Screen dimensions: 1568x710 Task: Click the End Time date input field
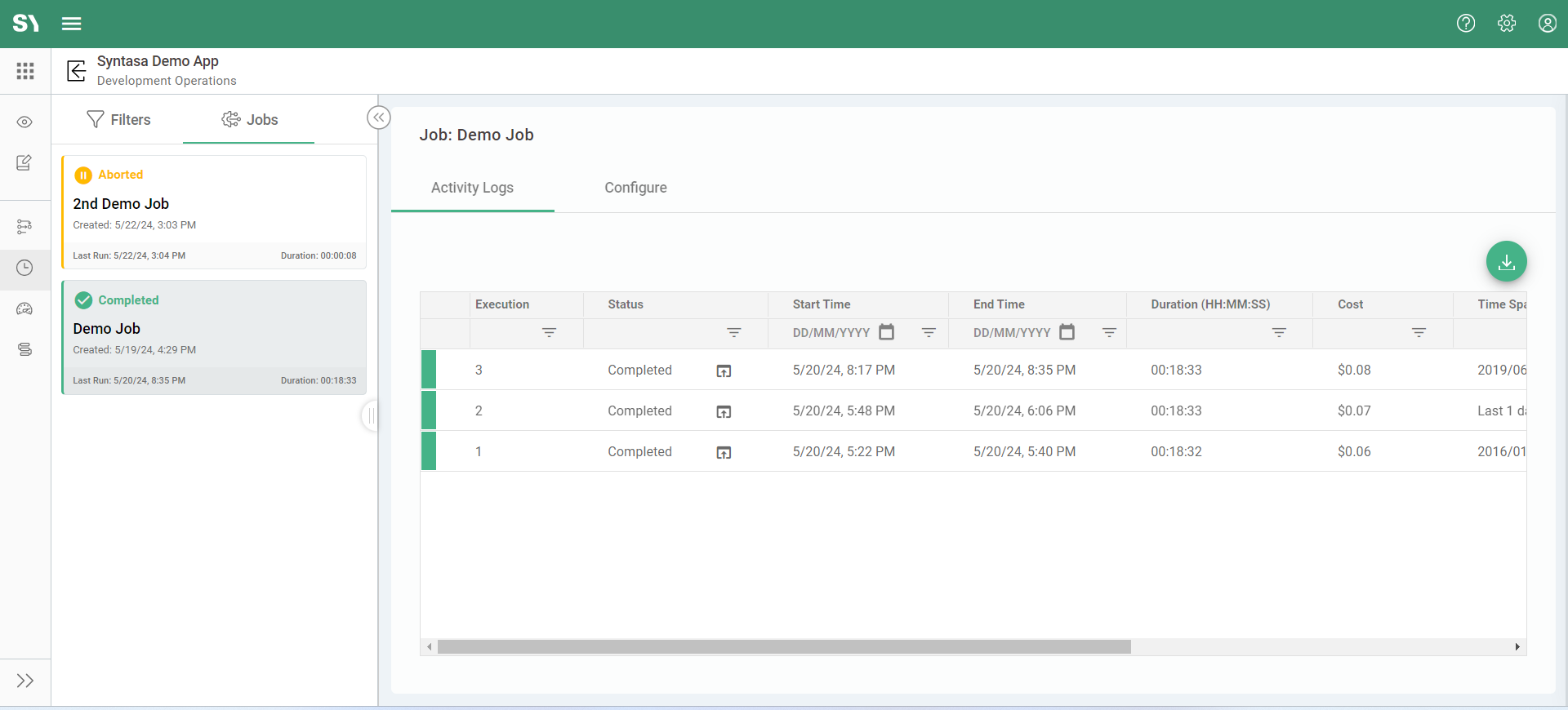pos(1011,333)
